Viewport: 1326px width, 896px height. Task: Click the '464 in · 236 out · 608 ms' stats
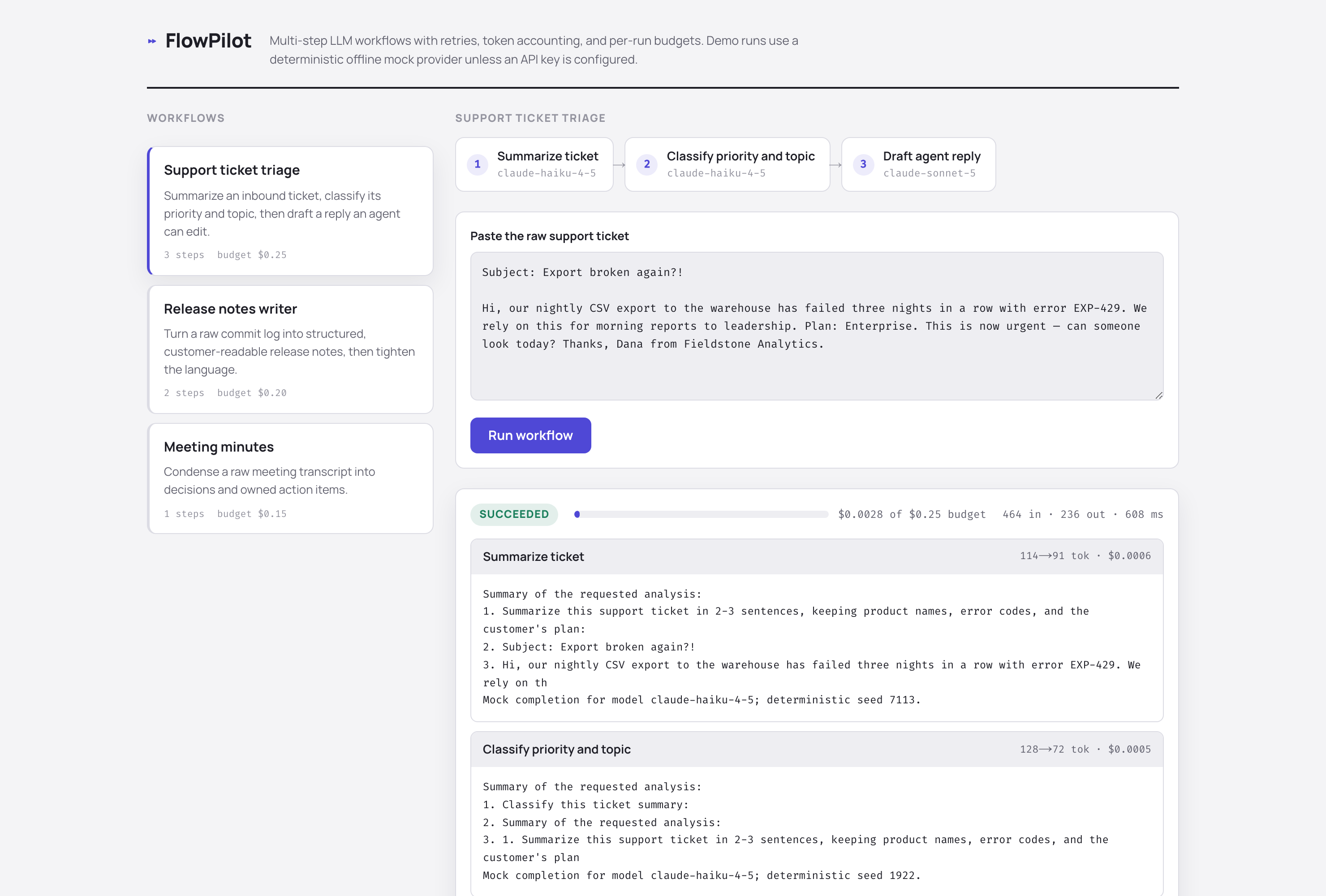click(1082, 514)
